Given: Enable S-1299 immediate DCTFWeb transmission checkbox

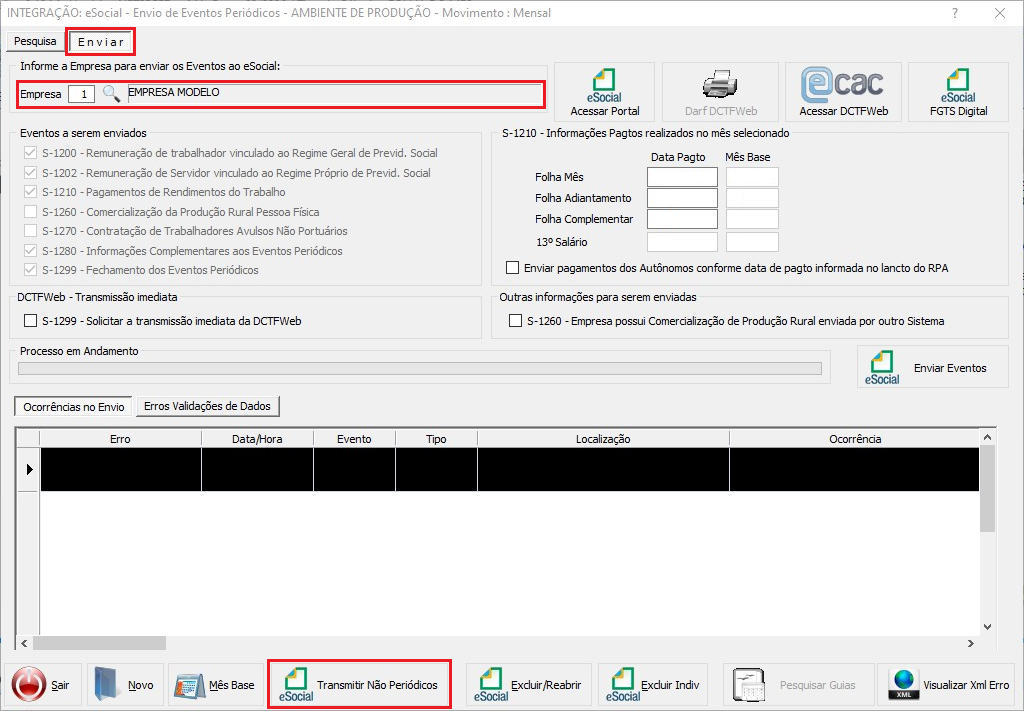Looking at the screenshot, I should click(30, 321).
